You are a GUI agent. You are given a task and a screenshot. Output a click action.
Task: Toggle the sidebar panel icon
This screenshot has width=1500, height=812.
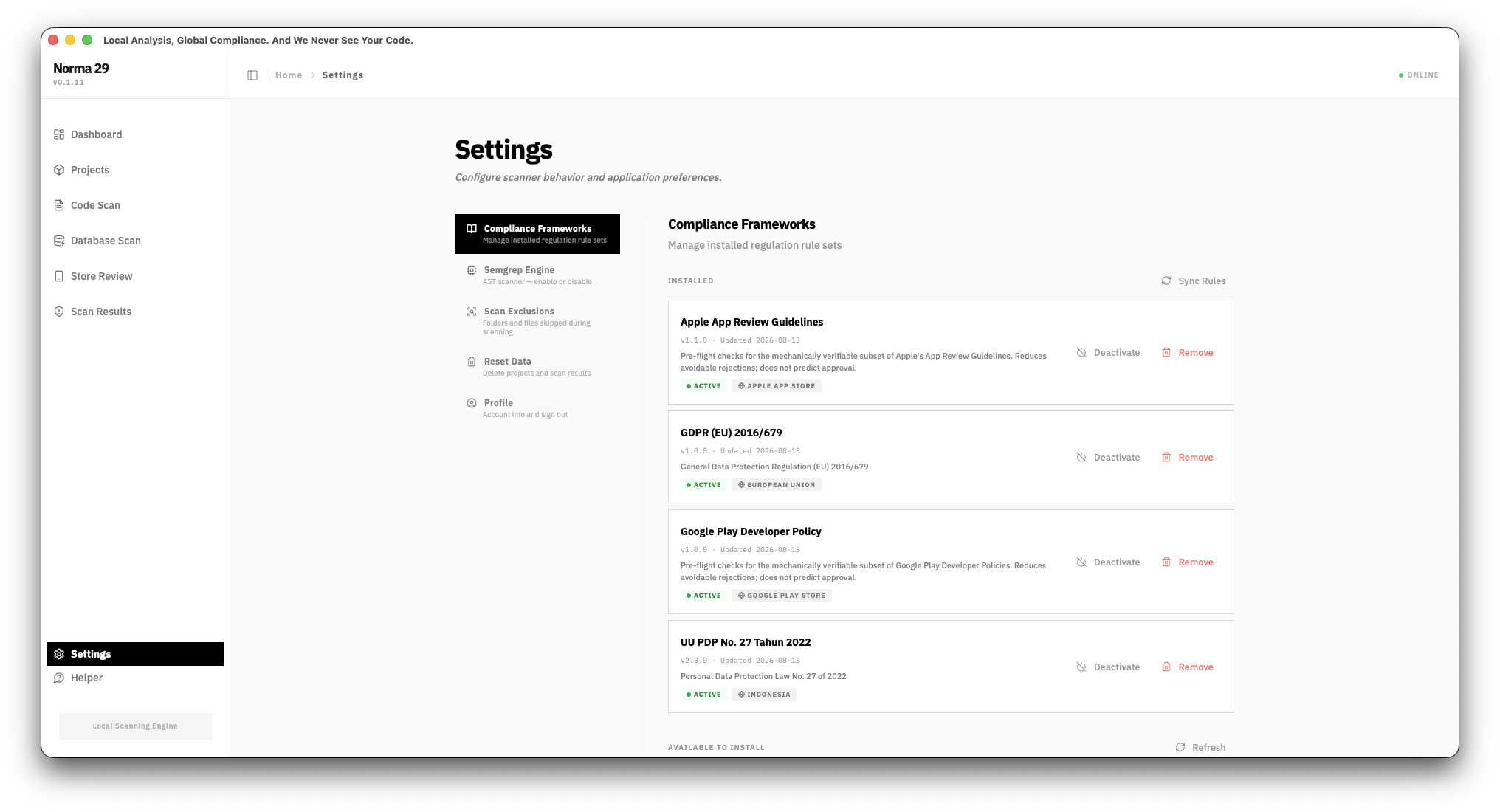(252, 75)
